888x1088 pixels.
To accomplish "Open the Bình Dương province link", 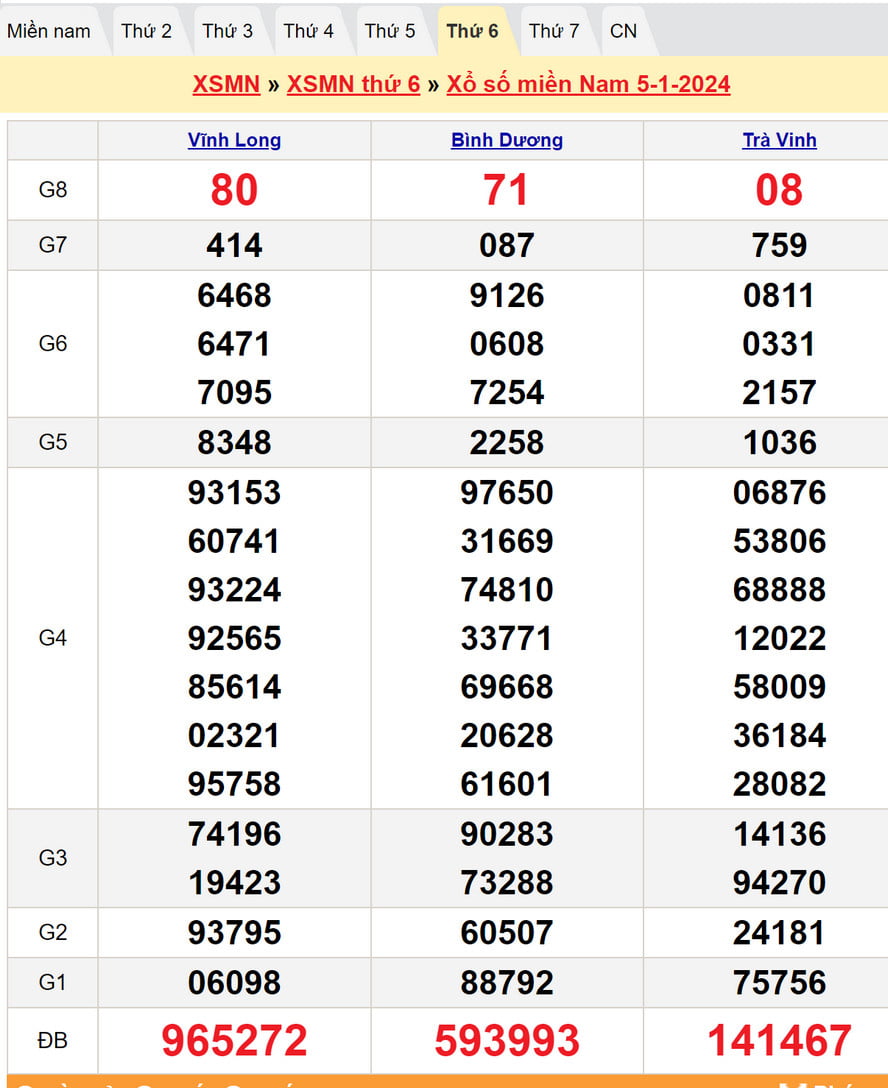I will click(507, 140).
